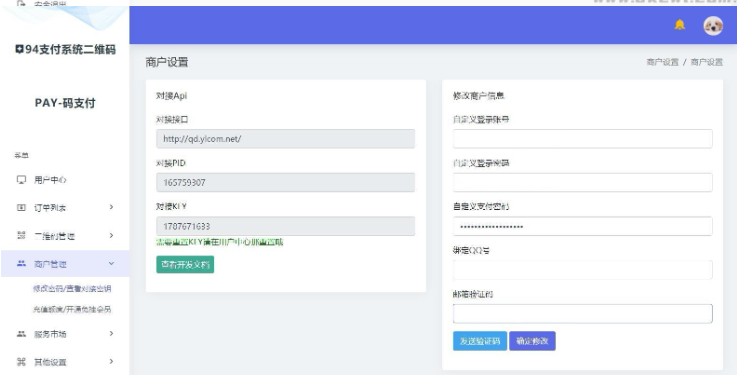The image size is (737, 375).
Task: Select the 商户管理 menu item
Action: pyautogui.click(x=65, y=264)
